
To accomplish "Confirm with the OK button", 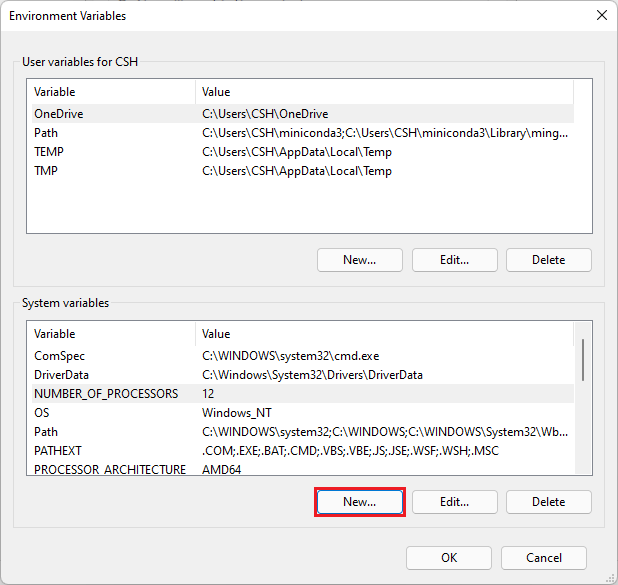I will pos(449,558).
